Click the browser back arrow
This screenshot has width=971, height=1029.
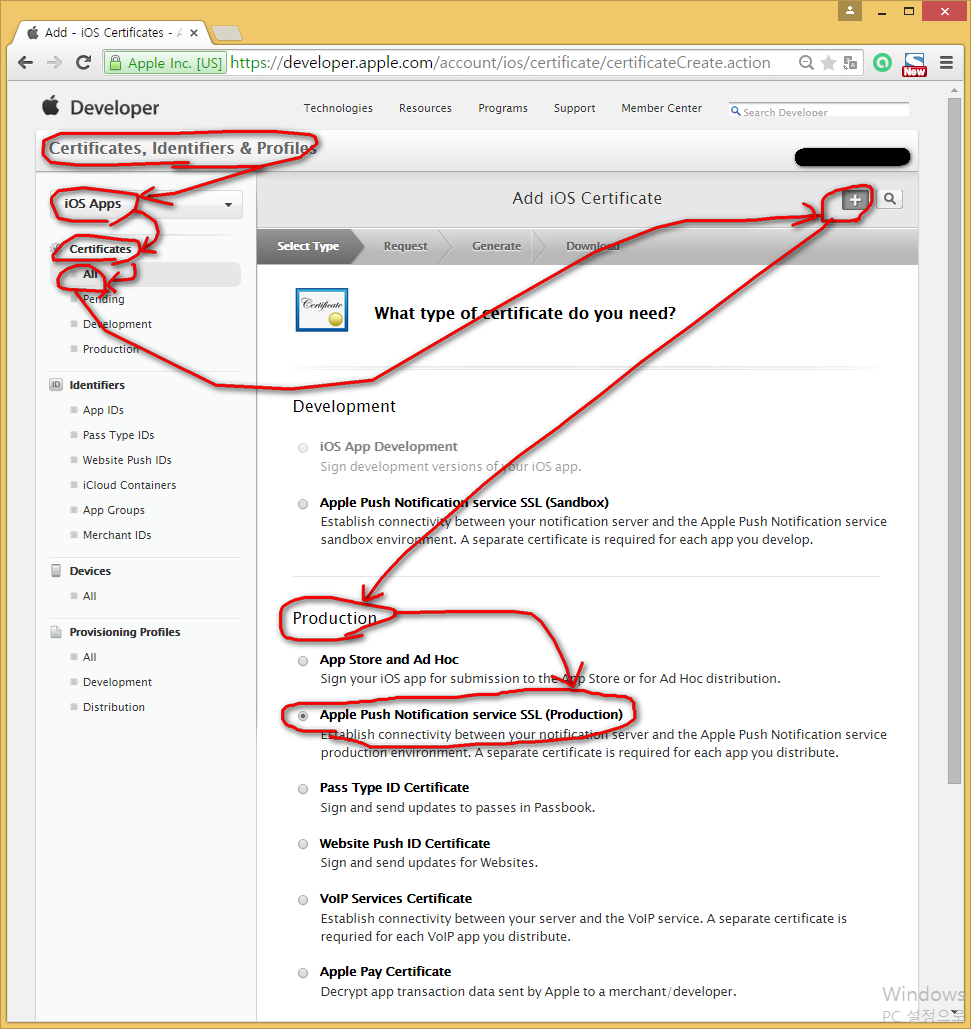pos(26,63)
